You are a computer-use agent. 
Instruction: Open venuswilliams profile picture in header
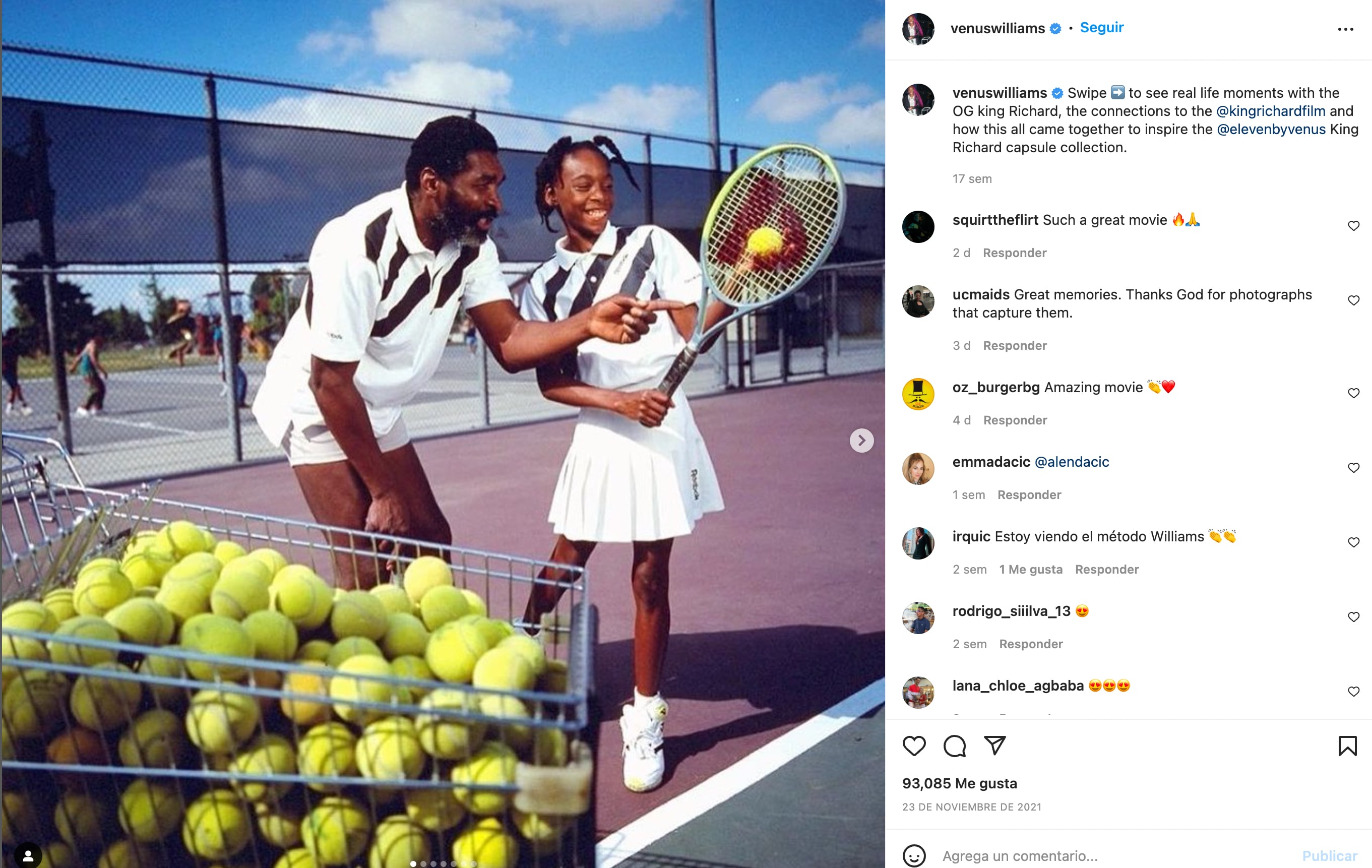pyautogui.click(x=918, y=29)
